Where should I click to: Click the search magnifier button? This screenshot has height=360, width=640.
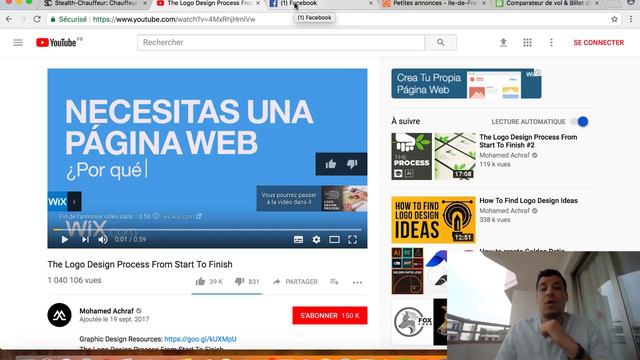(x=440, y=42)
